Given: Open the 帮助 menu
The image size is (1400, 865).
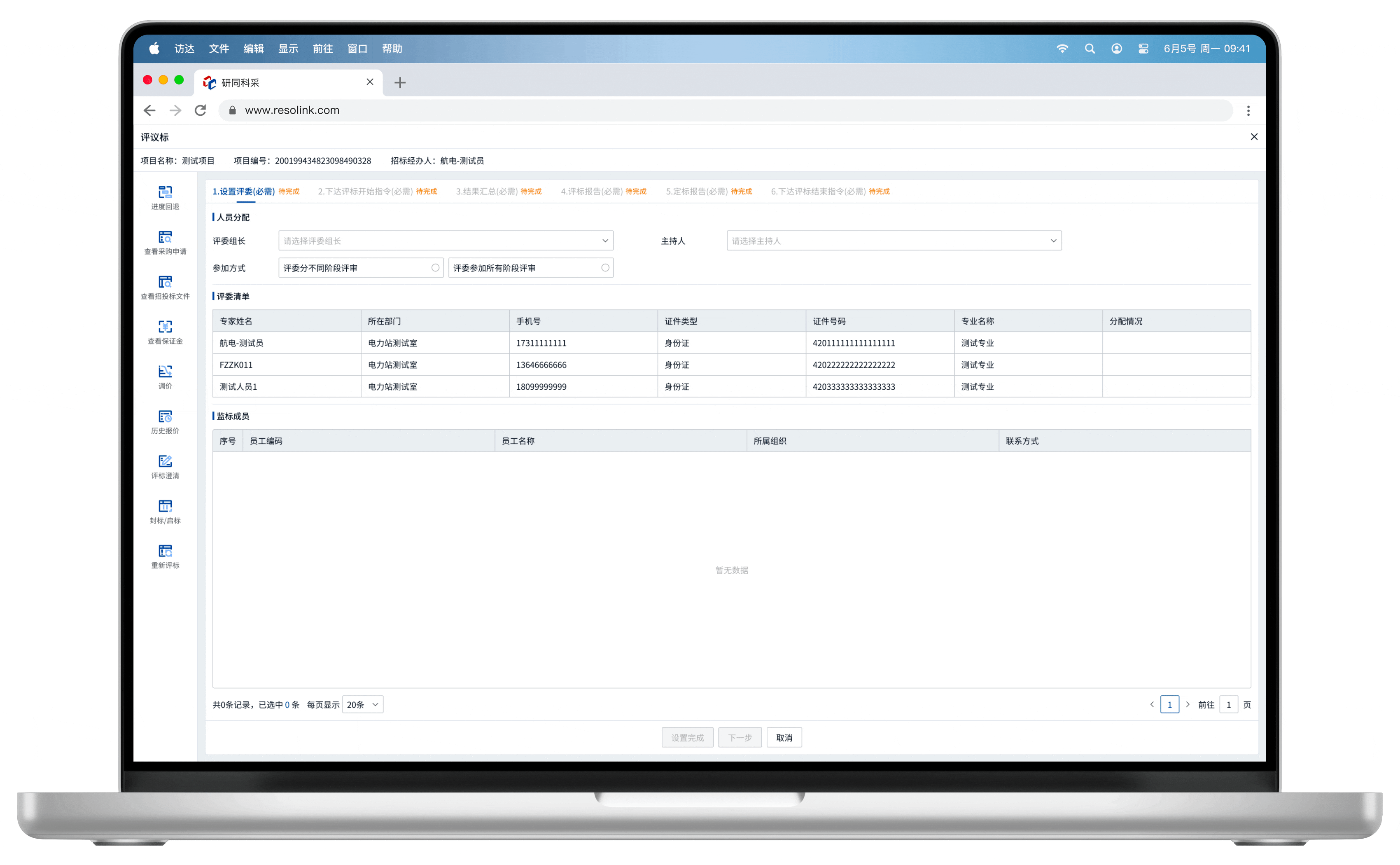Looking at the screenshot, I should (392, 49).
